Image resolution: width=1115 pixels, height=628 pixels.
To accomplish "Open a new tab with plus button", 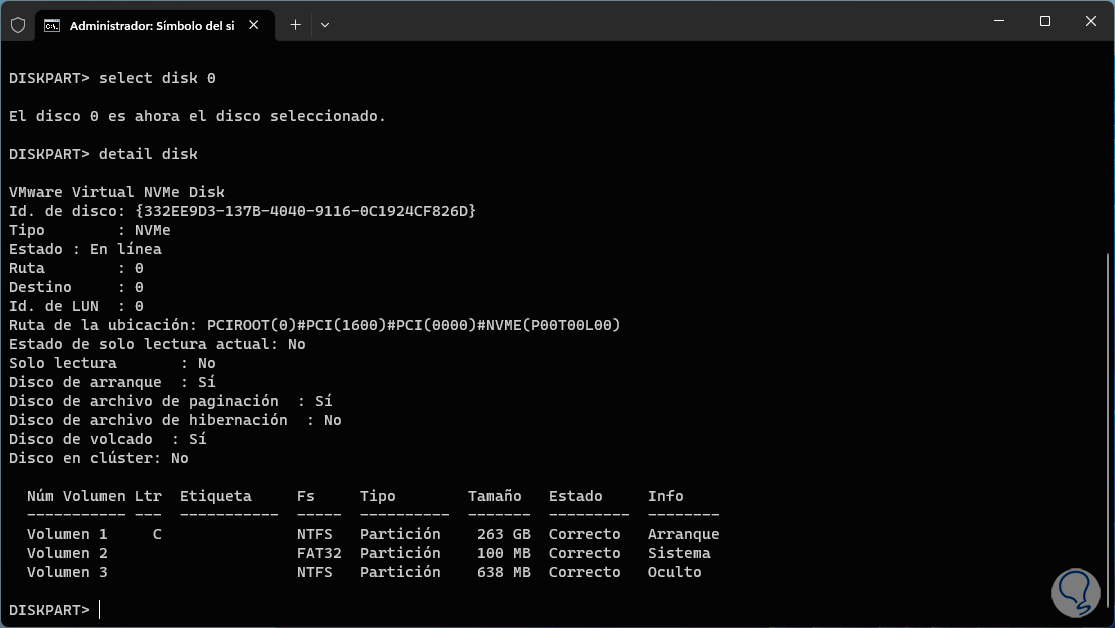I will point(295,25).
